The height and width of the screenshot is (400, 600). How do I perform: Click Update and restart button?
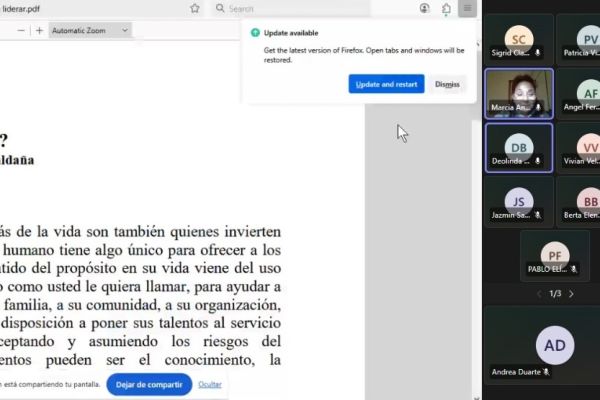386,84
